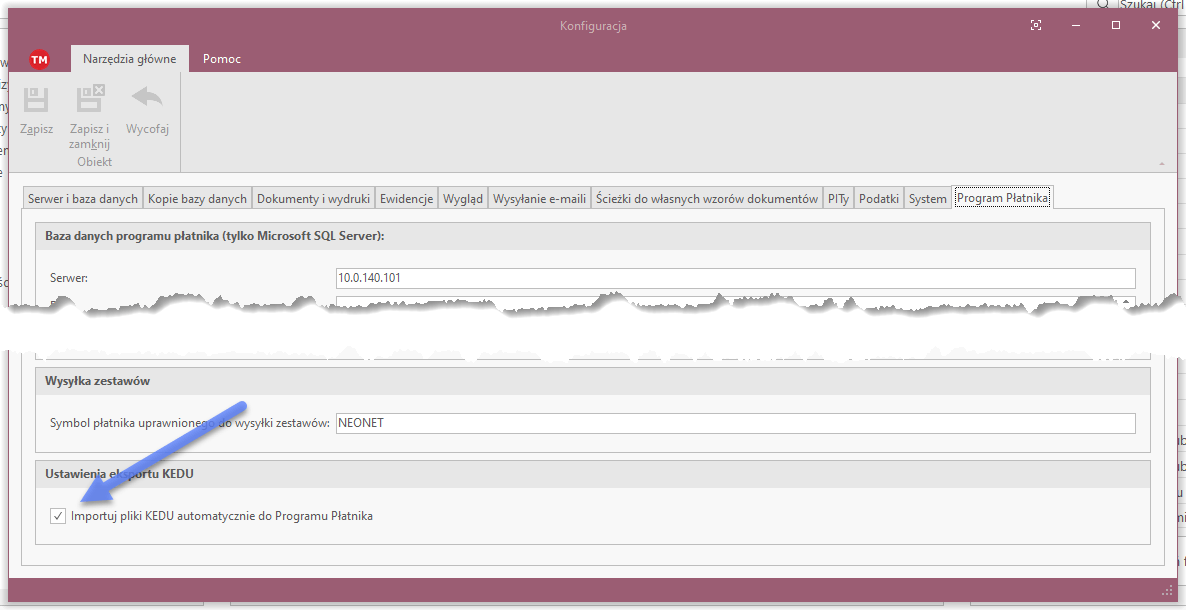This screenshot has width=1186, height=610.
Task: Switch to Serwer i baza danych tab
Action: pyautogui.click(x=82, y=199)
